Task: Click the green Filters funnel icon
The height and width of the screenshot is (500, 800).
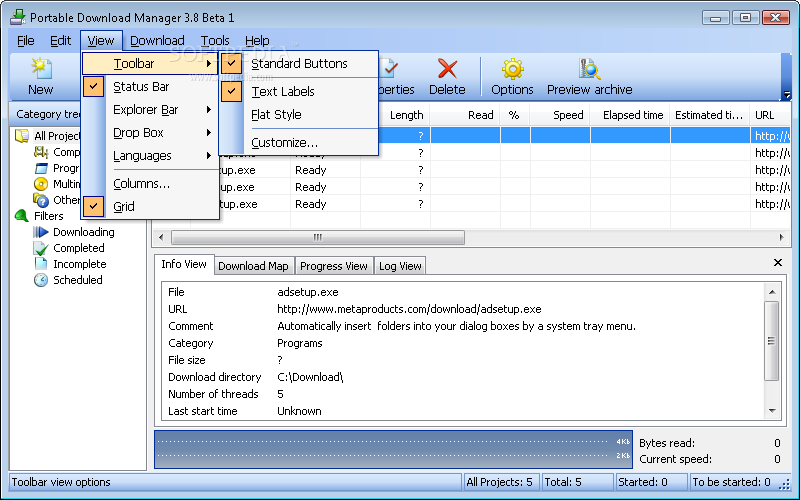Action: point(21,215)
